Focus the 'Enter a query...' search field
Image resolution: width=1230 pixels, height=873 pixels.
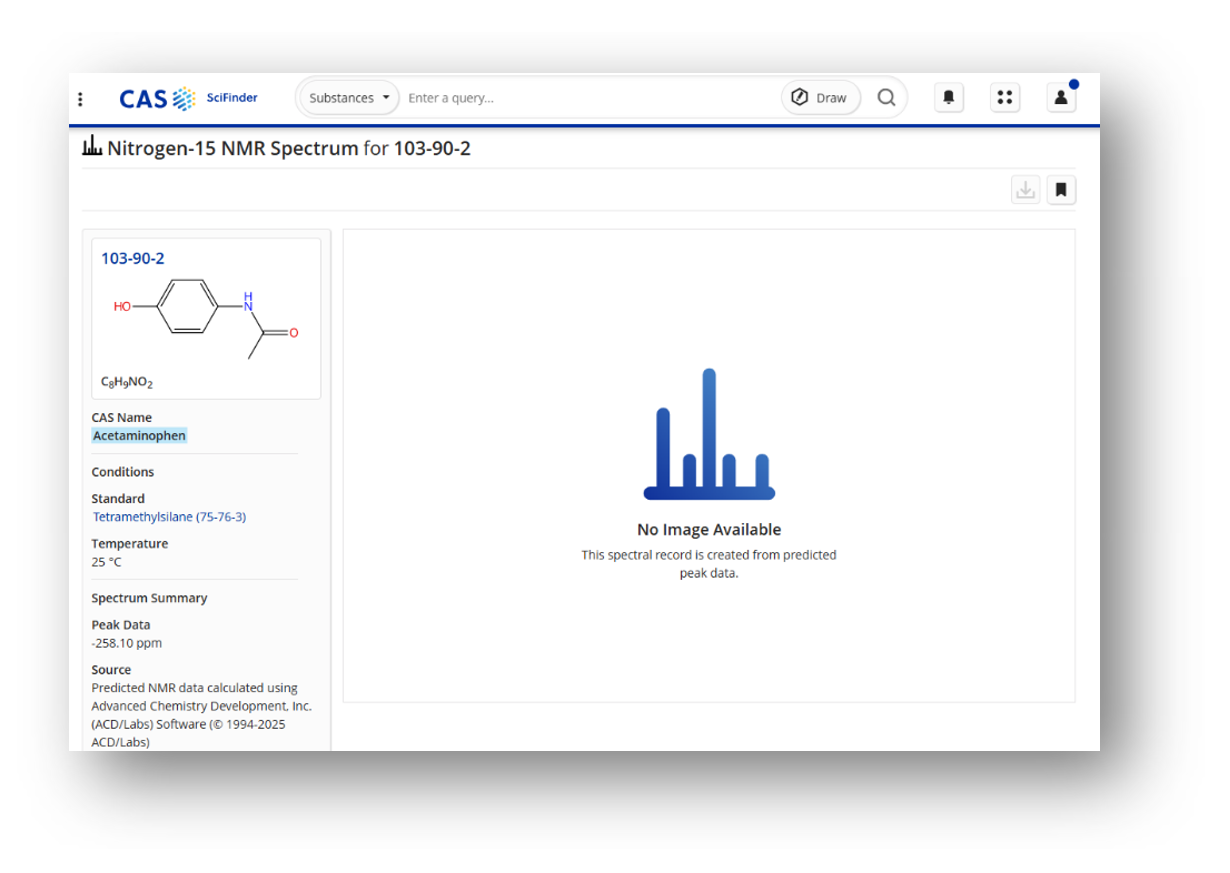click(x=590, y=98)
